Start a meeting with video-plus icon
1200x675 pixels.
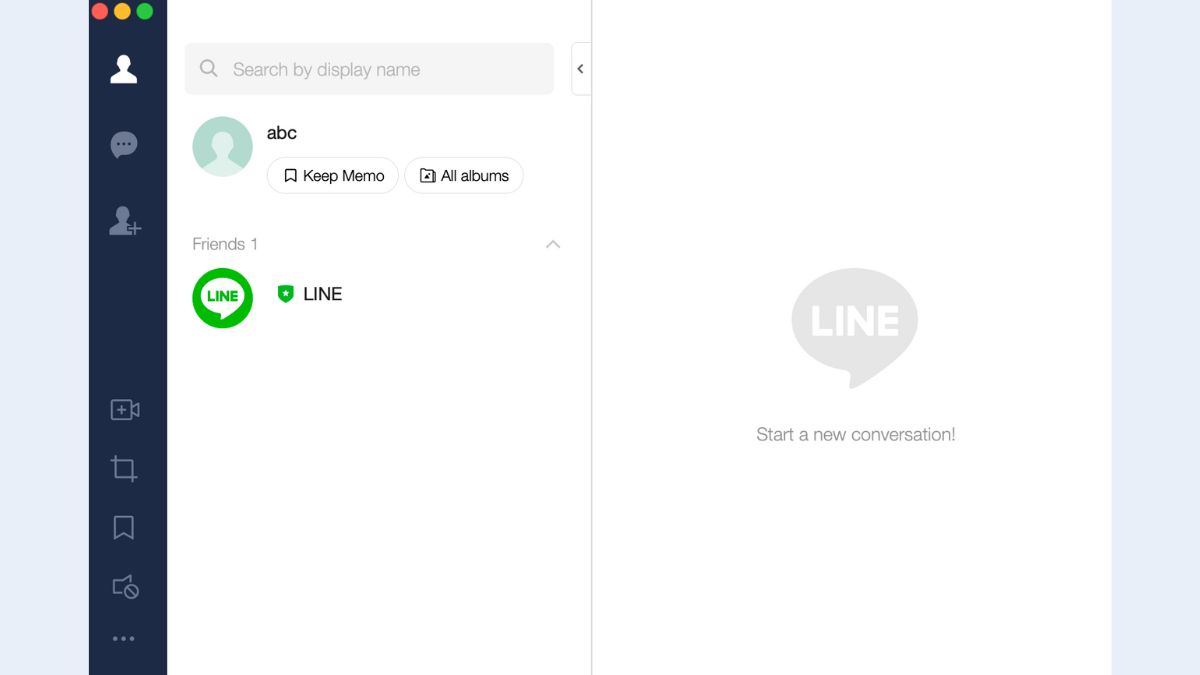click(124, 410)
